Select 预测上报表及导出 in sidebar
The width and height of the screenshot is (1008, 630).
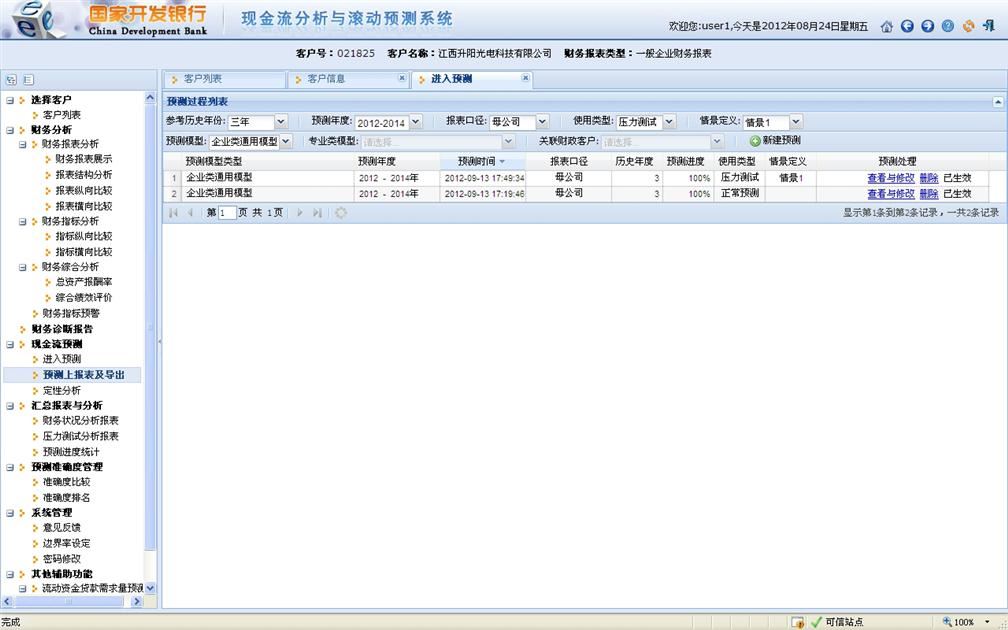[x=83, y=375]
